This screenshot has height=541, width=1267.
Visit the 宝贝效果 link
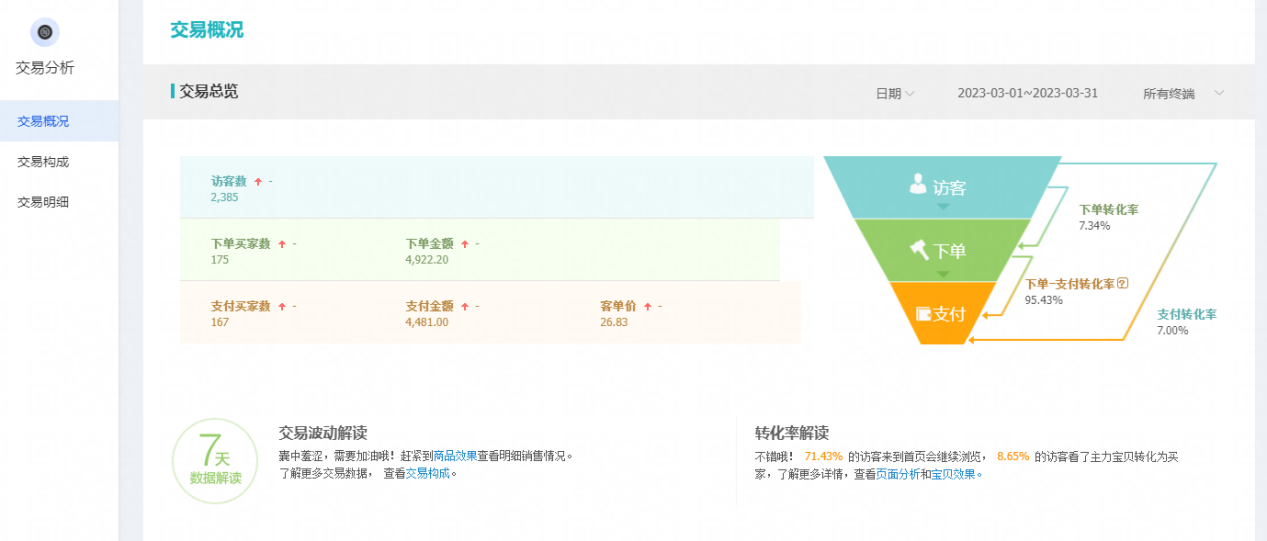(x=955, y=474)
